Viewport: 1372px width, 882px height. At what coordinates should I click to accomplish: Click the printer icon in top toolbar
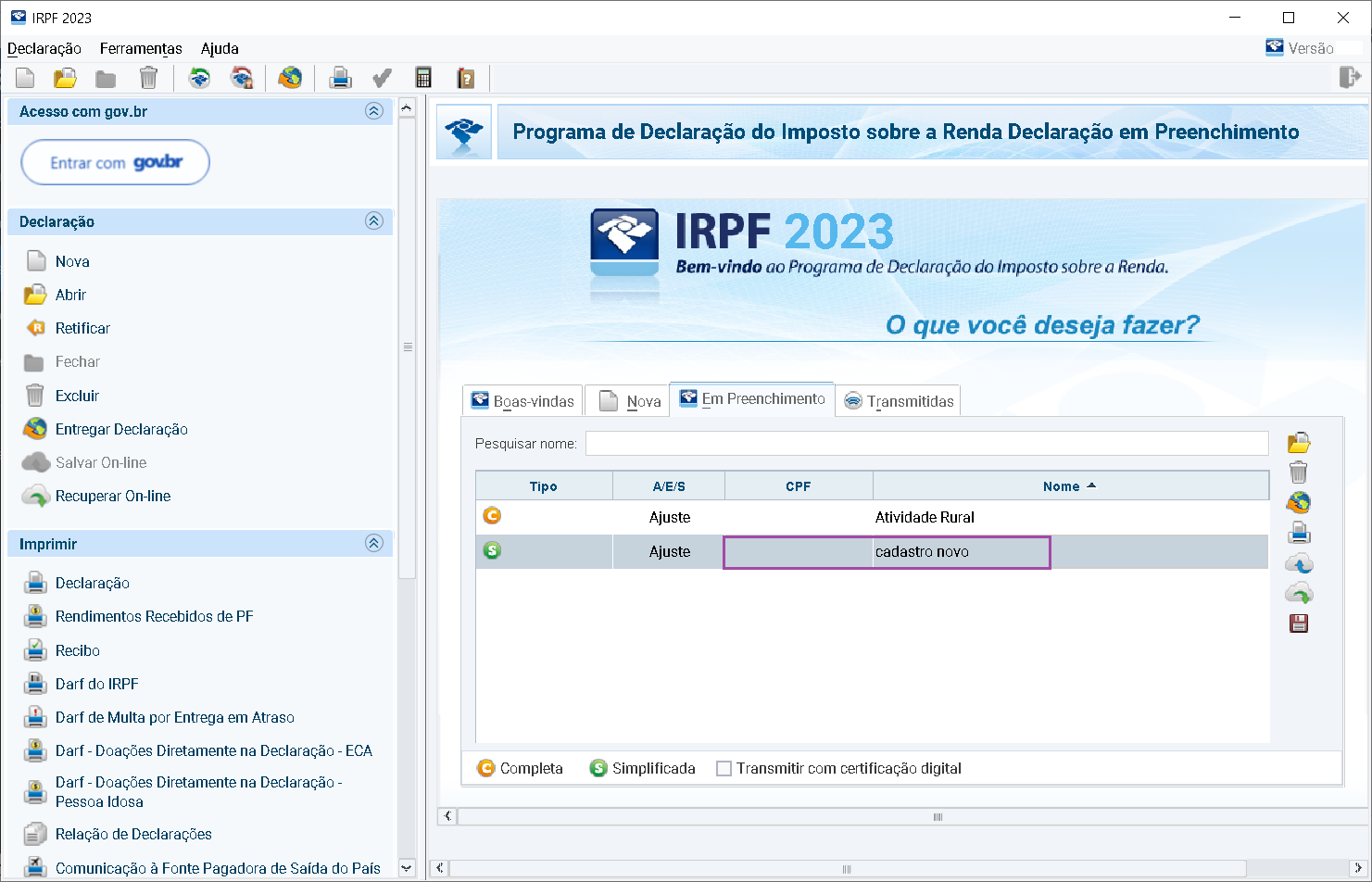tap(341, 78)
